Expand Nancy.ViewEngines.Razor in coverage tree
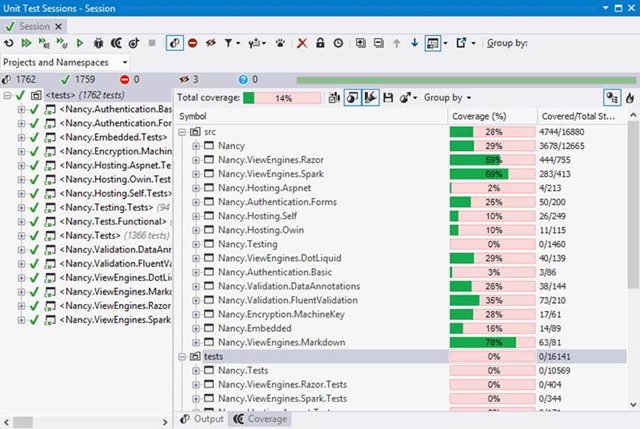Screen dimensions: 640x429 coord(196,160)
